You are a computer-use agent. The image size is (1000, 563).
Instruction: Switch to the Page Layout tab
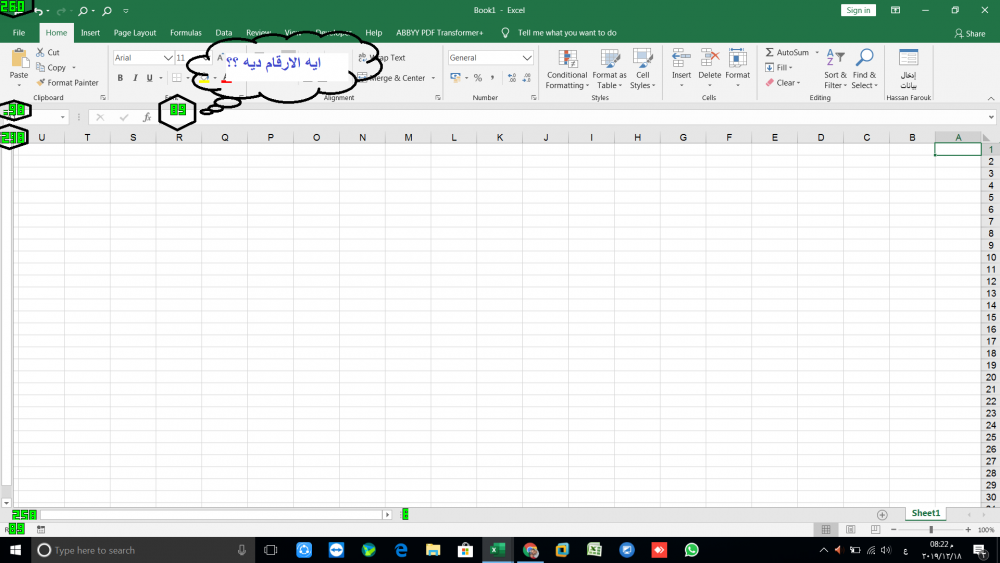pos(135,33)
